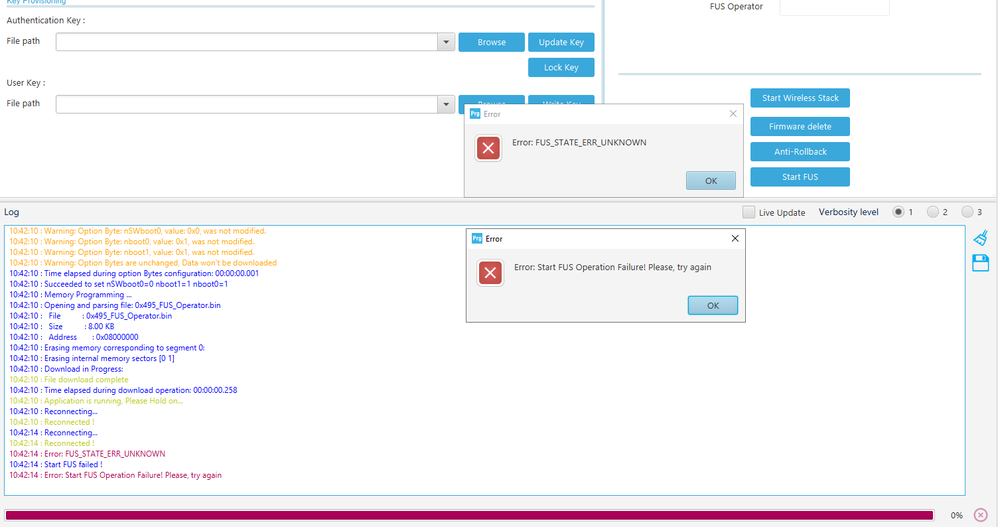Click log line 'Time elapsed during download operation'
The image size is (998, 527).
pyautogui.click(x=123, y=390)
